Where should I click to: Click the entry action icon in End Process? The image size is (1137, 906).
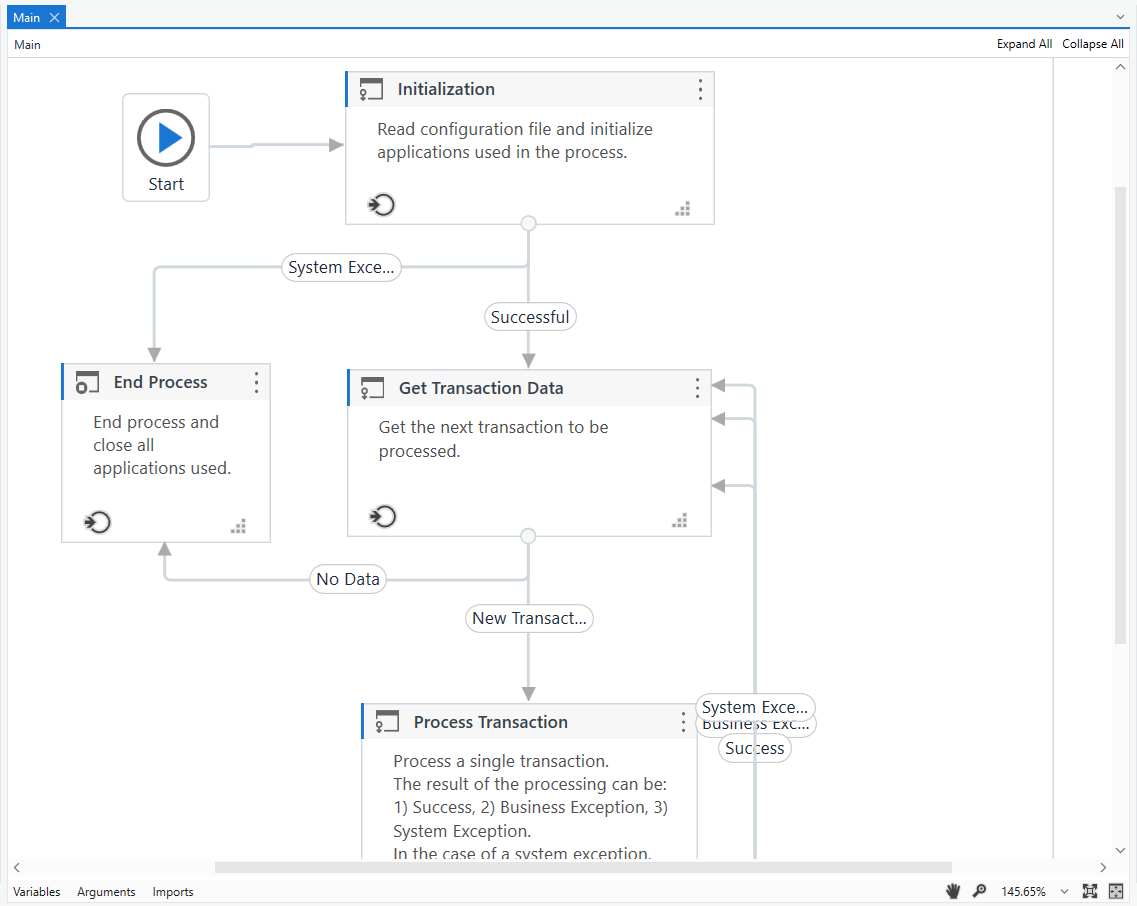(97, 522)
